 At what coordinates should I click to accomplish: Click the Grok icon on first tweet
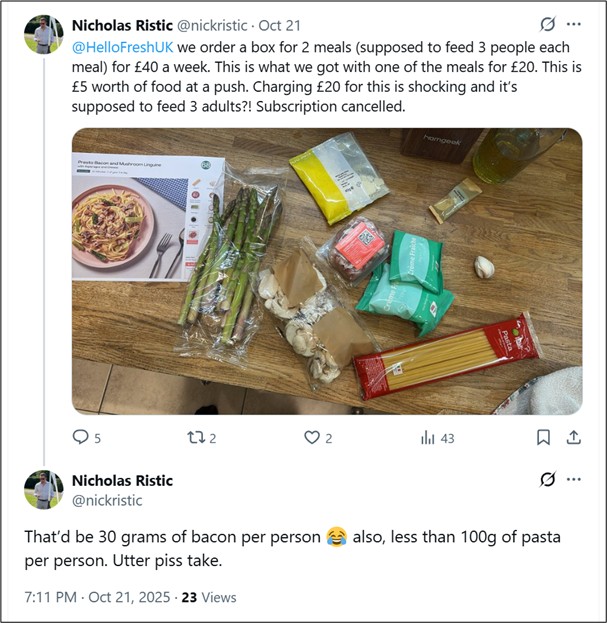coord(547,24)
